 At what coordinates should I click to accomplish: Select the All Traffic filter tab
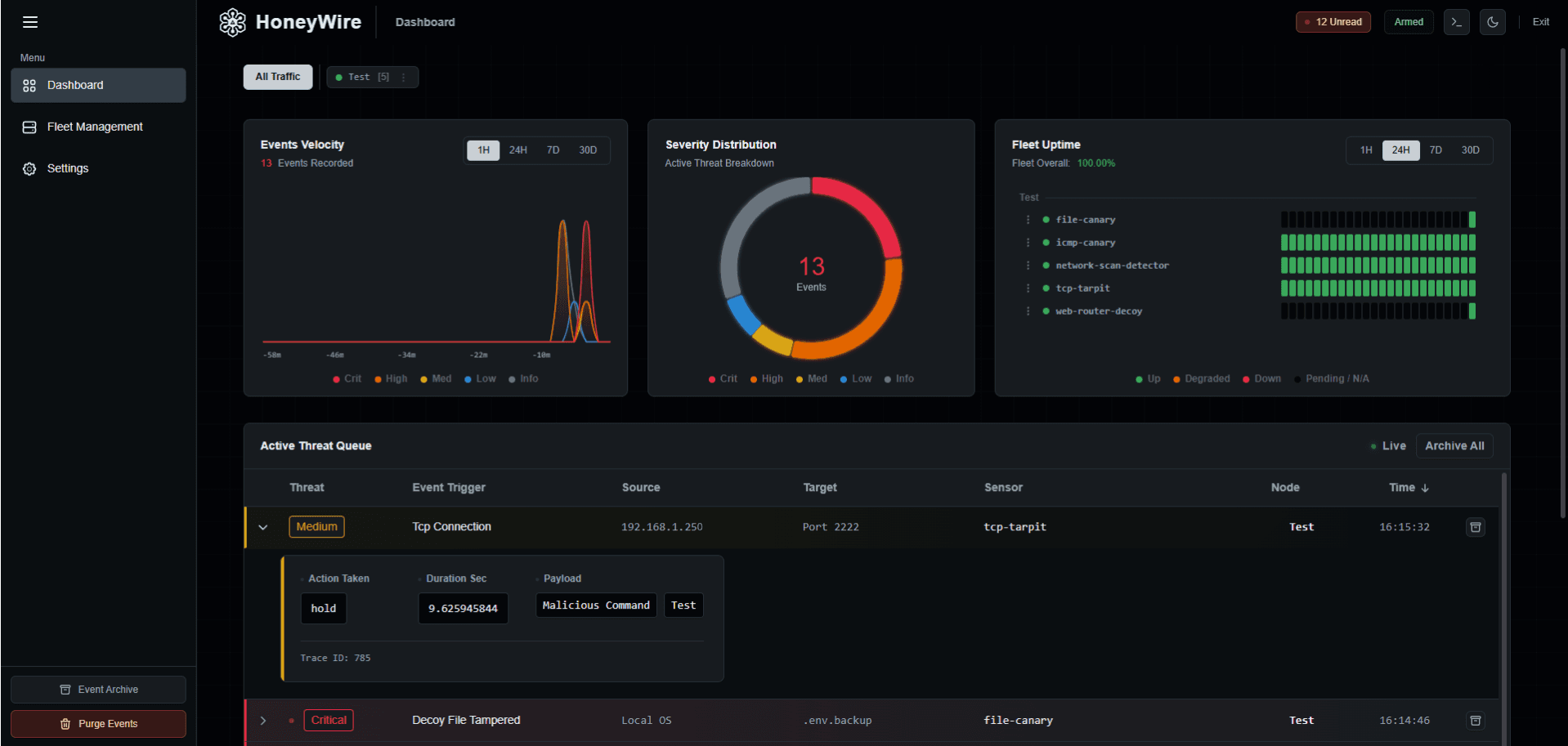point(278,77)
